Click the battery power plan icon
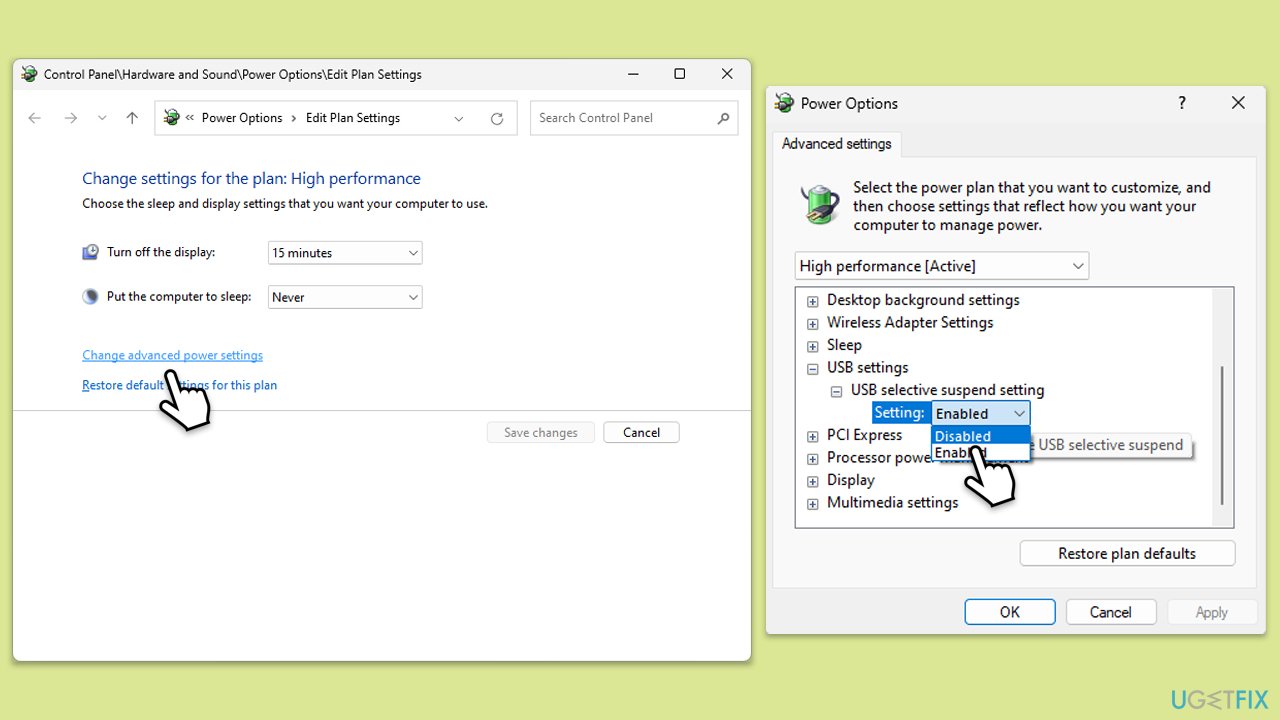This screenshot has width=1280, height=720. coord(821,204)
